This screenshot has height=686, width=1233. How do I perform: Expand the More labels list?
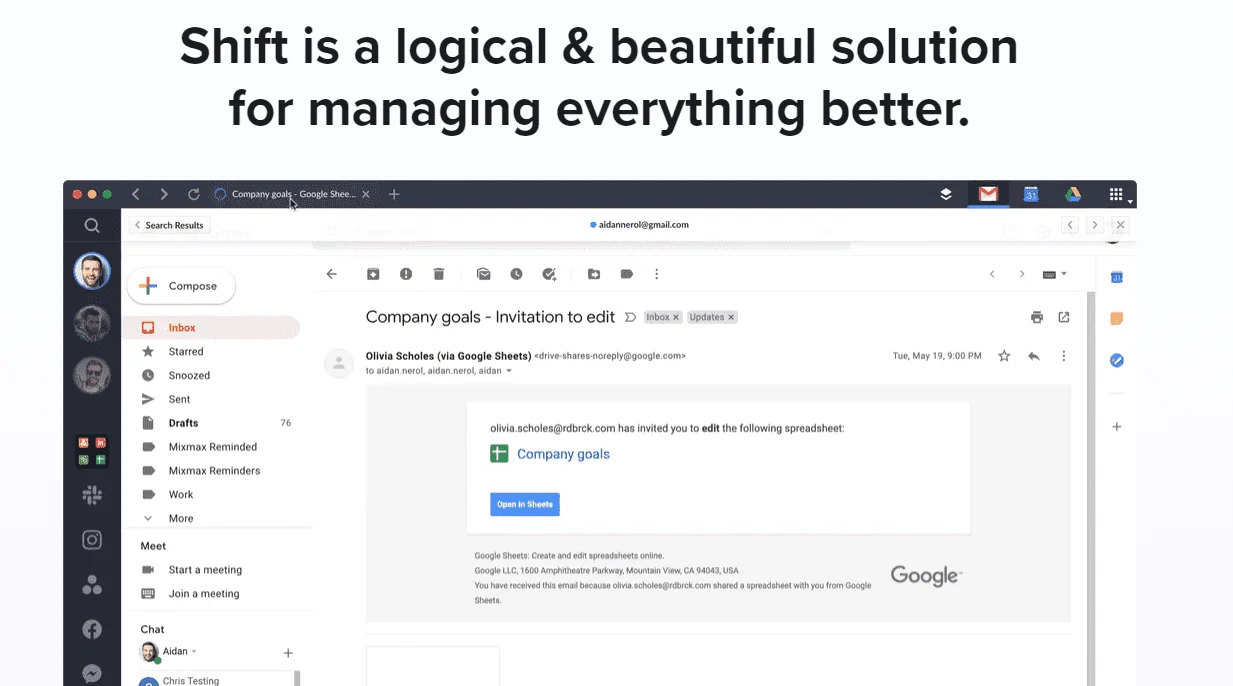(180, 518)
